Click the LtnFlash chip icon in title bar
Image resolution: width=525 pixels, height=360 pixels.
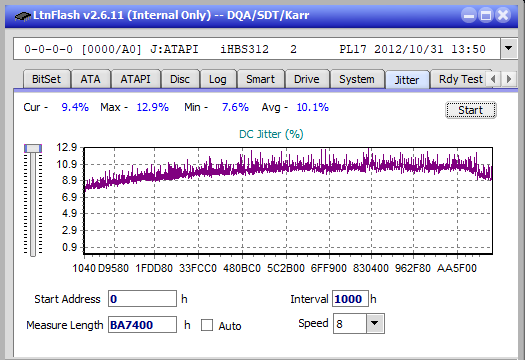click(22, 16)
